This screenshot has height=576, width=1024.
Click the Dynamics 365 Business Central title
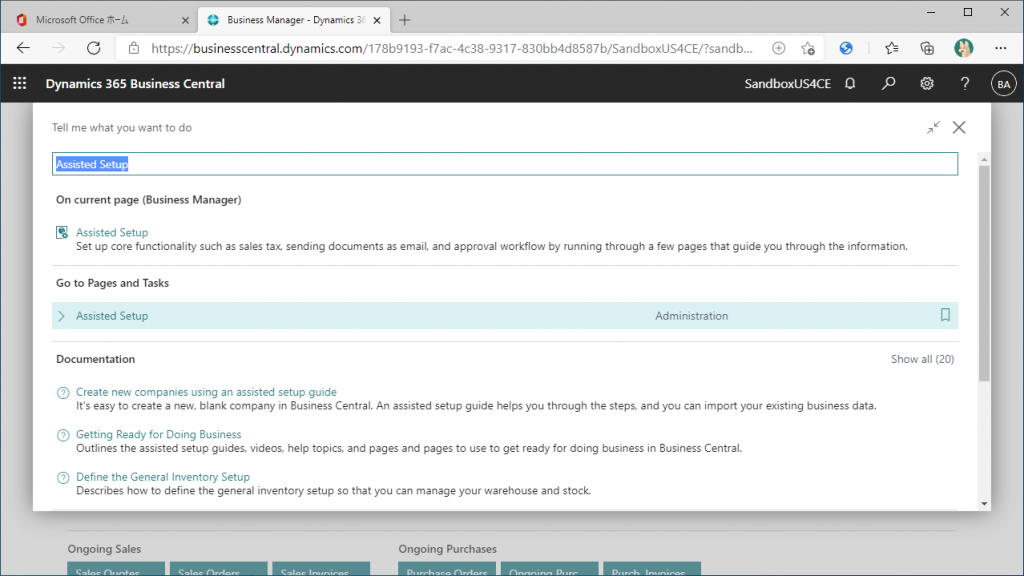pos(135,84)
